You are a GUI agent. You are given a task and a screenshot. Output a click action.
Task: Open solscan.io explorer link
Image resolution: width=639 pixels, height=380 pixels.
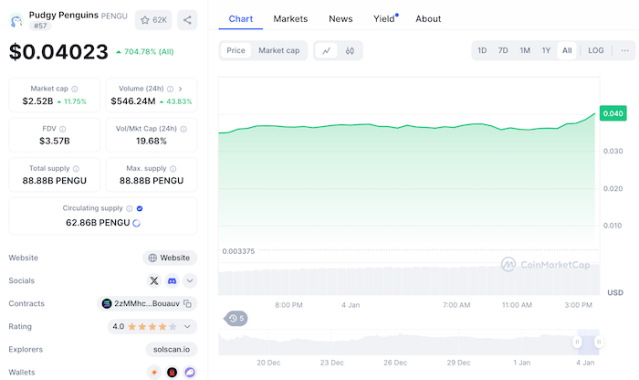tap(172, 349)
